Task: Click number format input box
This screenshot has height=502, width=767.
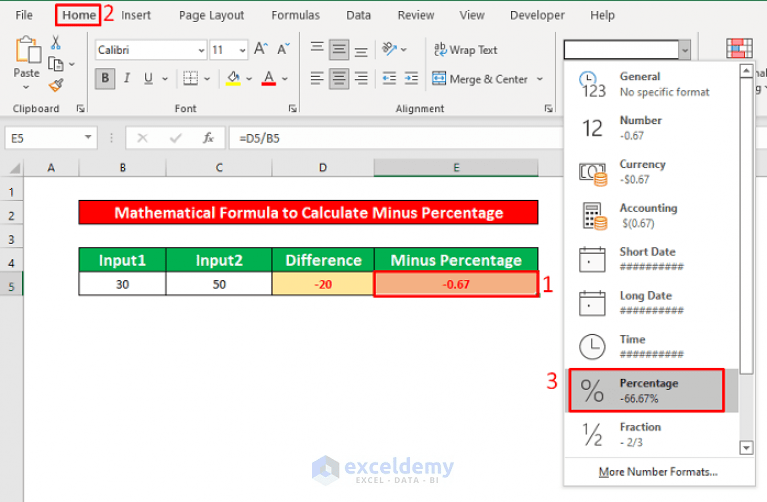Action: click(621, 50)
